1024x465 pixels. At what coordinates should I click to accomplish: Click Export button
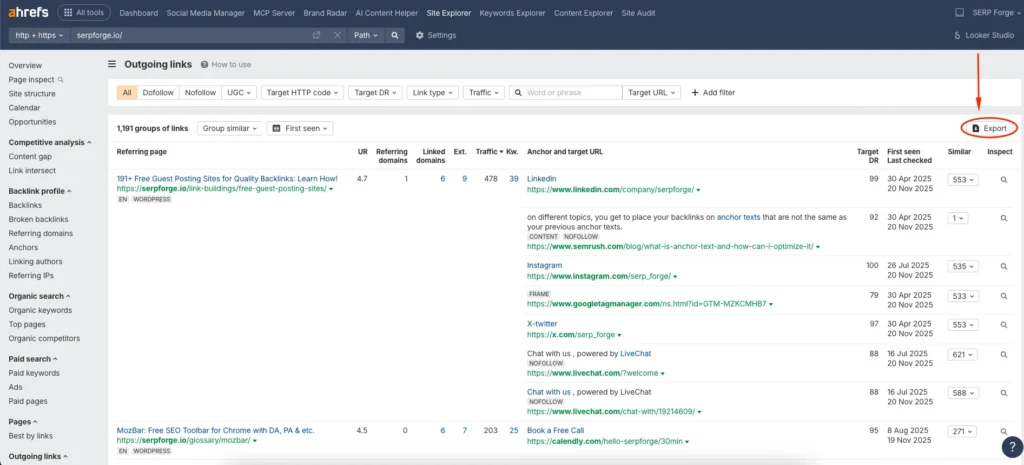(989, 128)
